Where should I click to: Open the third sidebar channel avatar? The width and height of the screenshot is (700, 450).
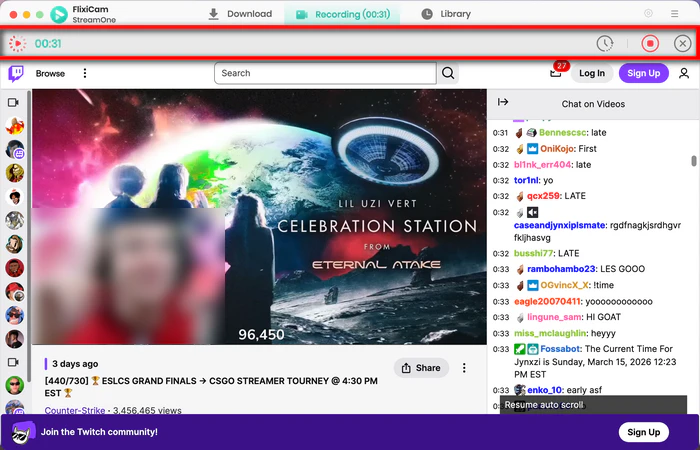click(x=15, y=173)
